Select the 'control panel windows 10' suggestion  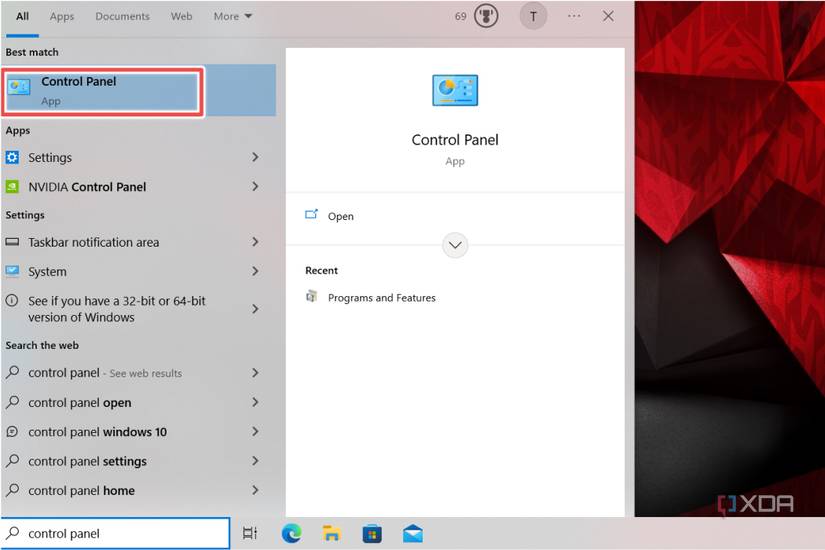138,432
